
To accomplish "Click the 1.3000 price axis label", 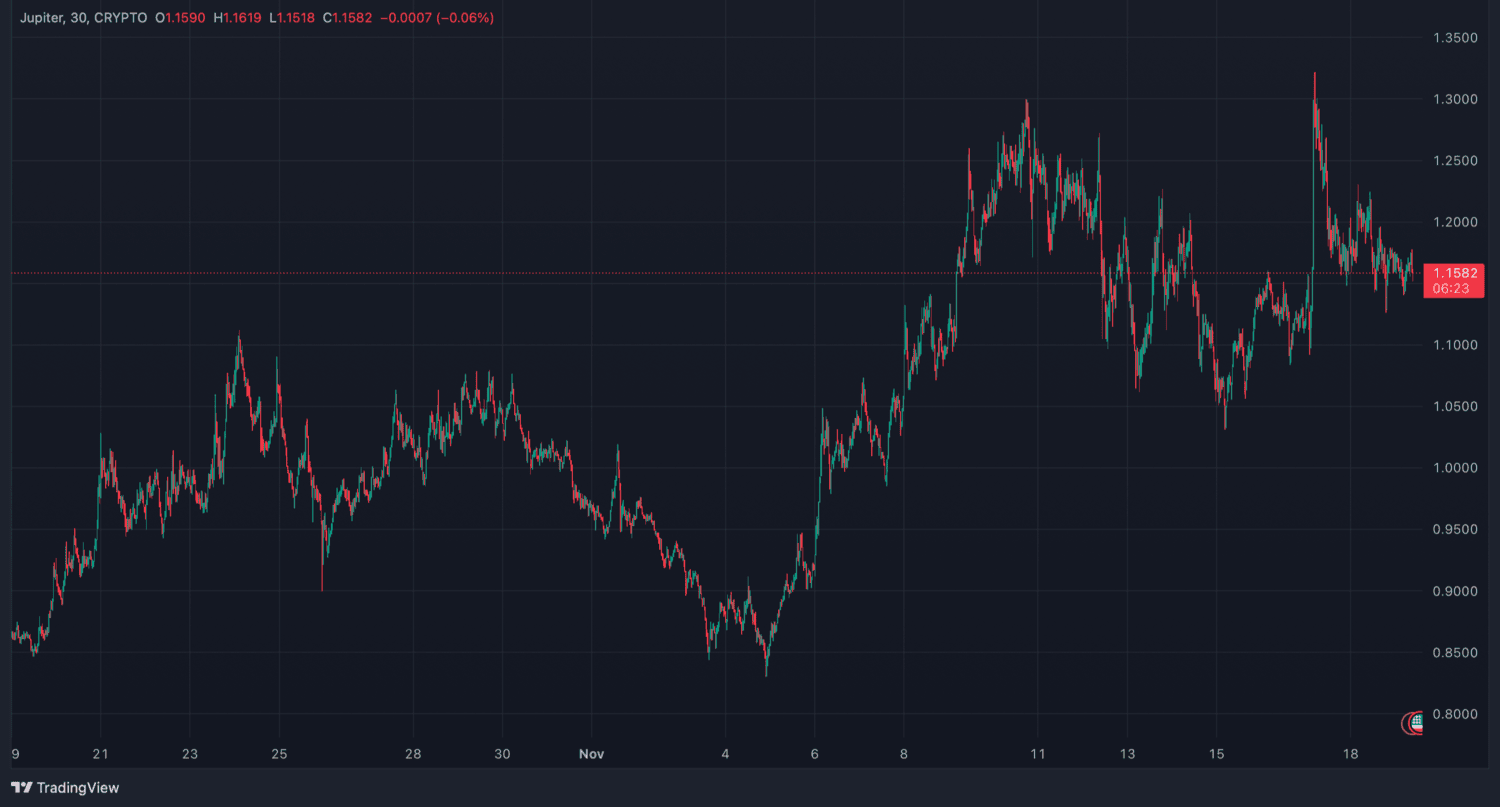I will coord(1455,99).
